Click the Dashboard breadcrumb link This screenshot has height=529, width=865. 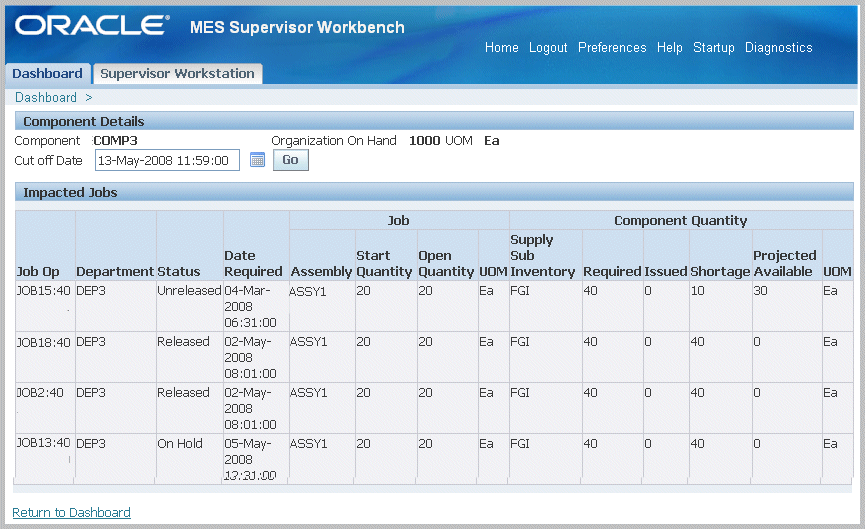tap(46, 98)
